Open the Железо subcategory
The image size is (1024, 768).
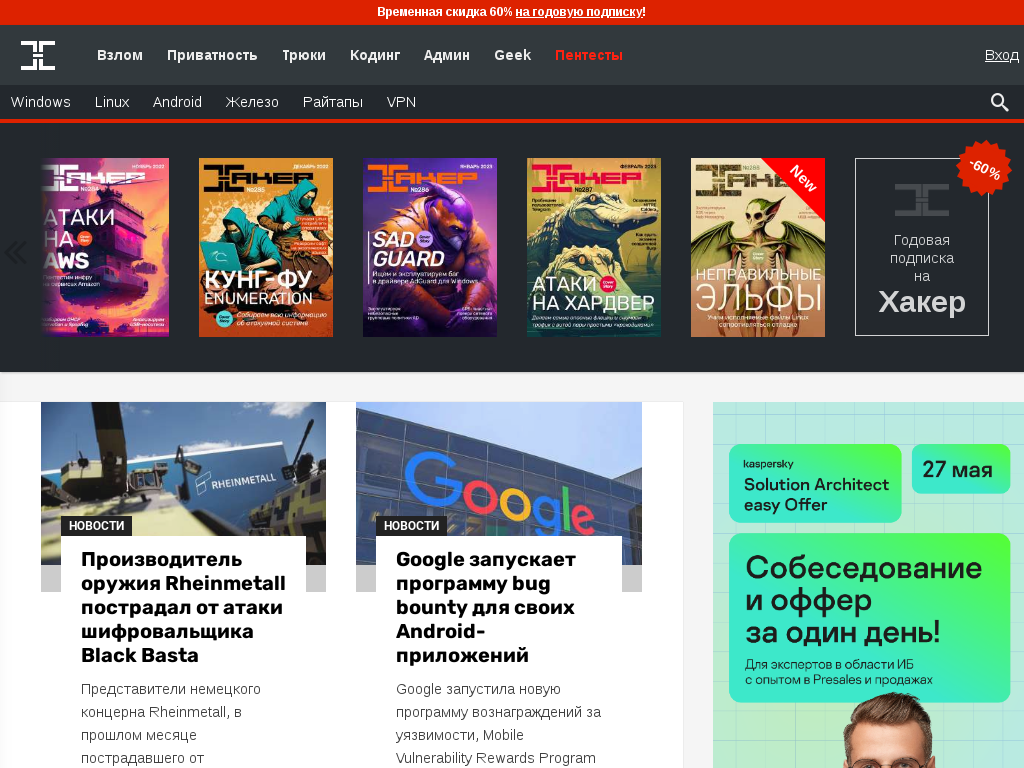(x=252, y=102)
